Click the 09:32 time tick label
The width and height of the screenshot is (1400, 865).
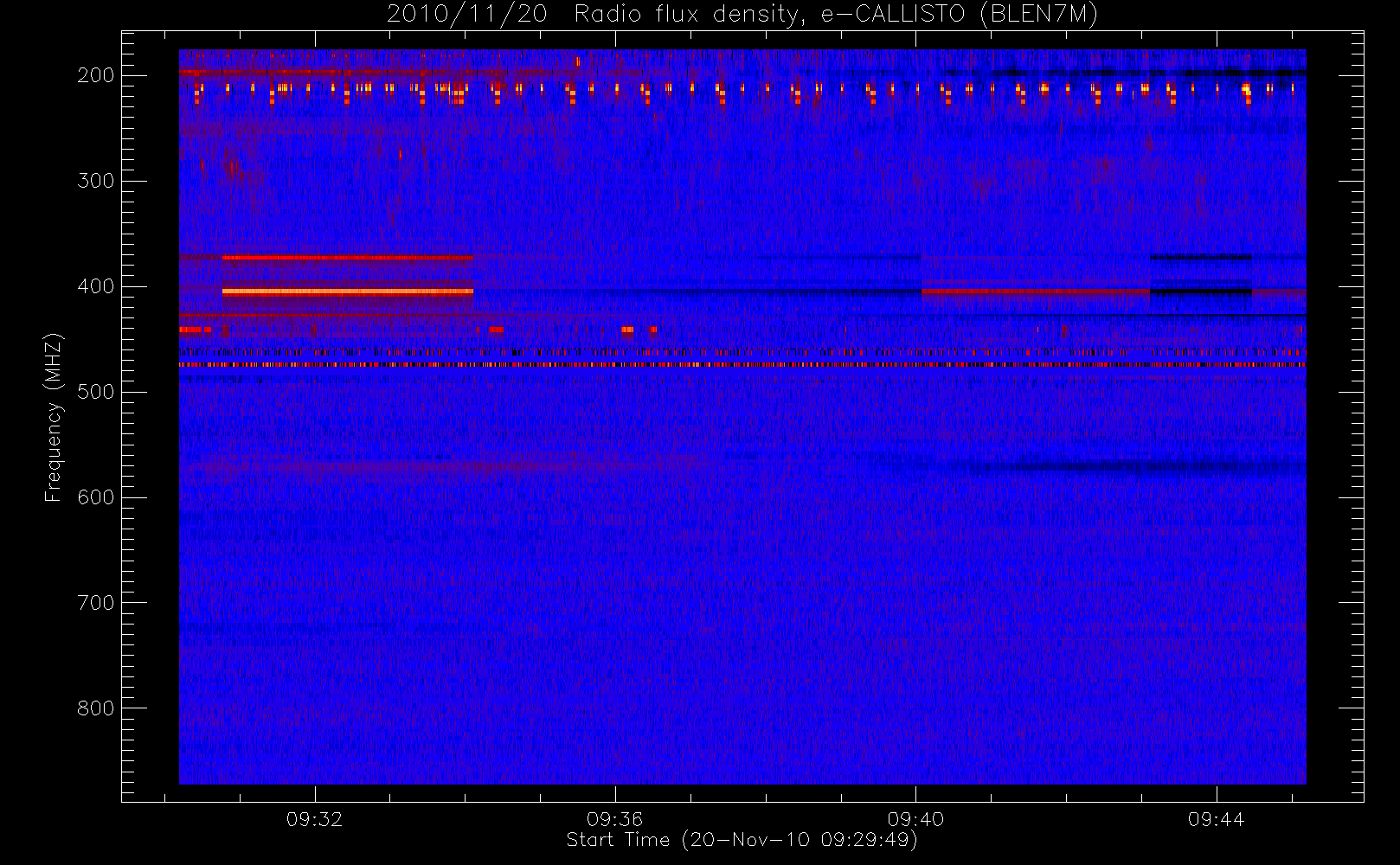315,819
